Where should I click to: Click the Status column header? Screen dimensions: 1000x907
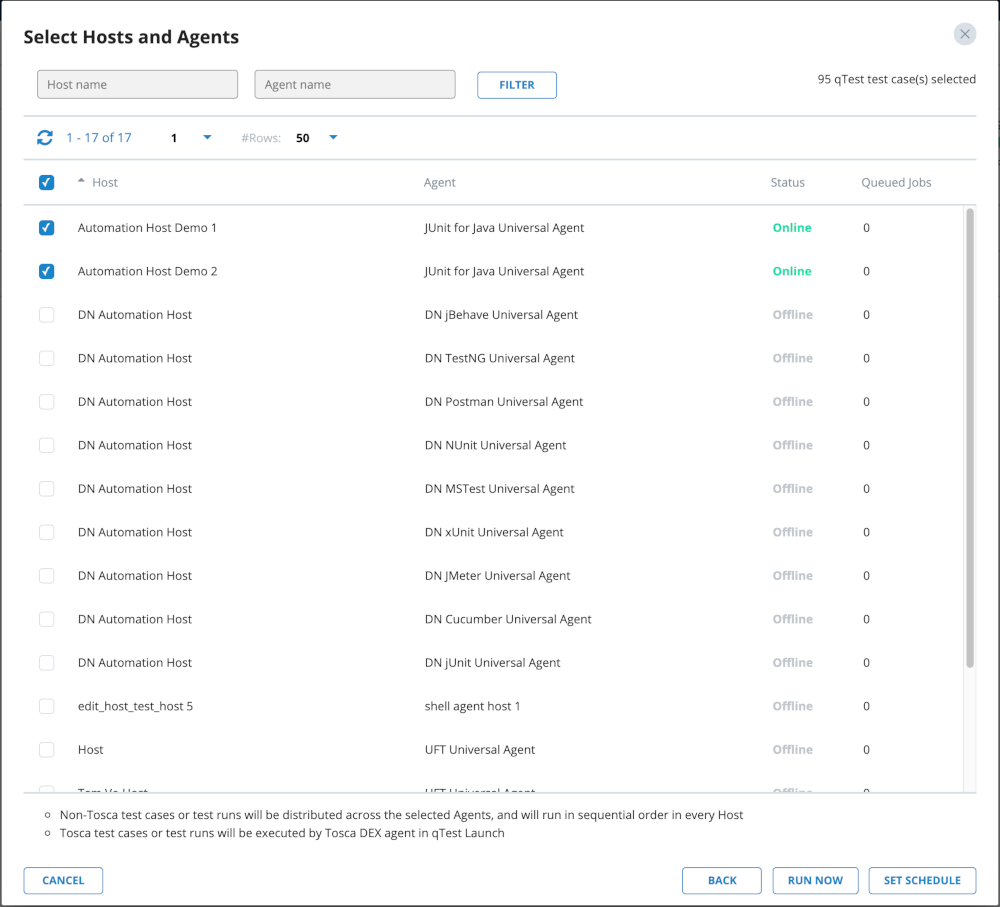coord(787,182)
